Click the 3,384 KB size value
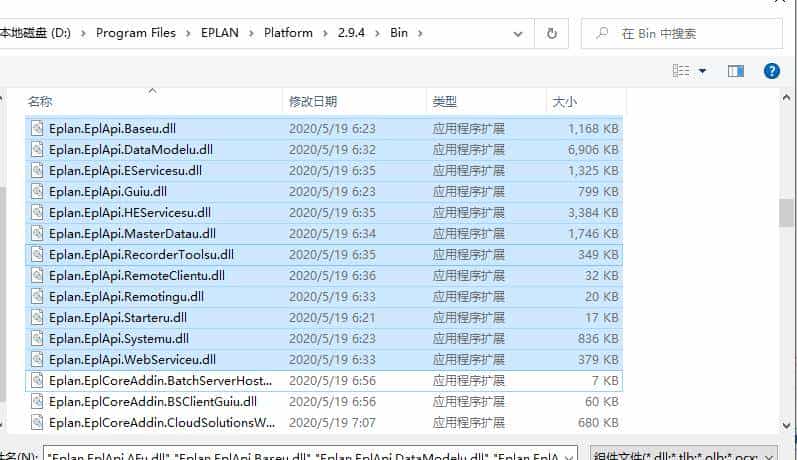The height and width of the screenshot is (460, 797). 593,213
